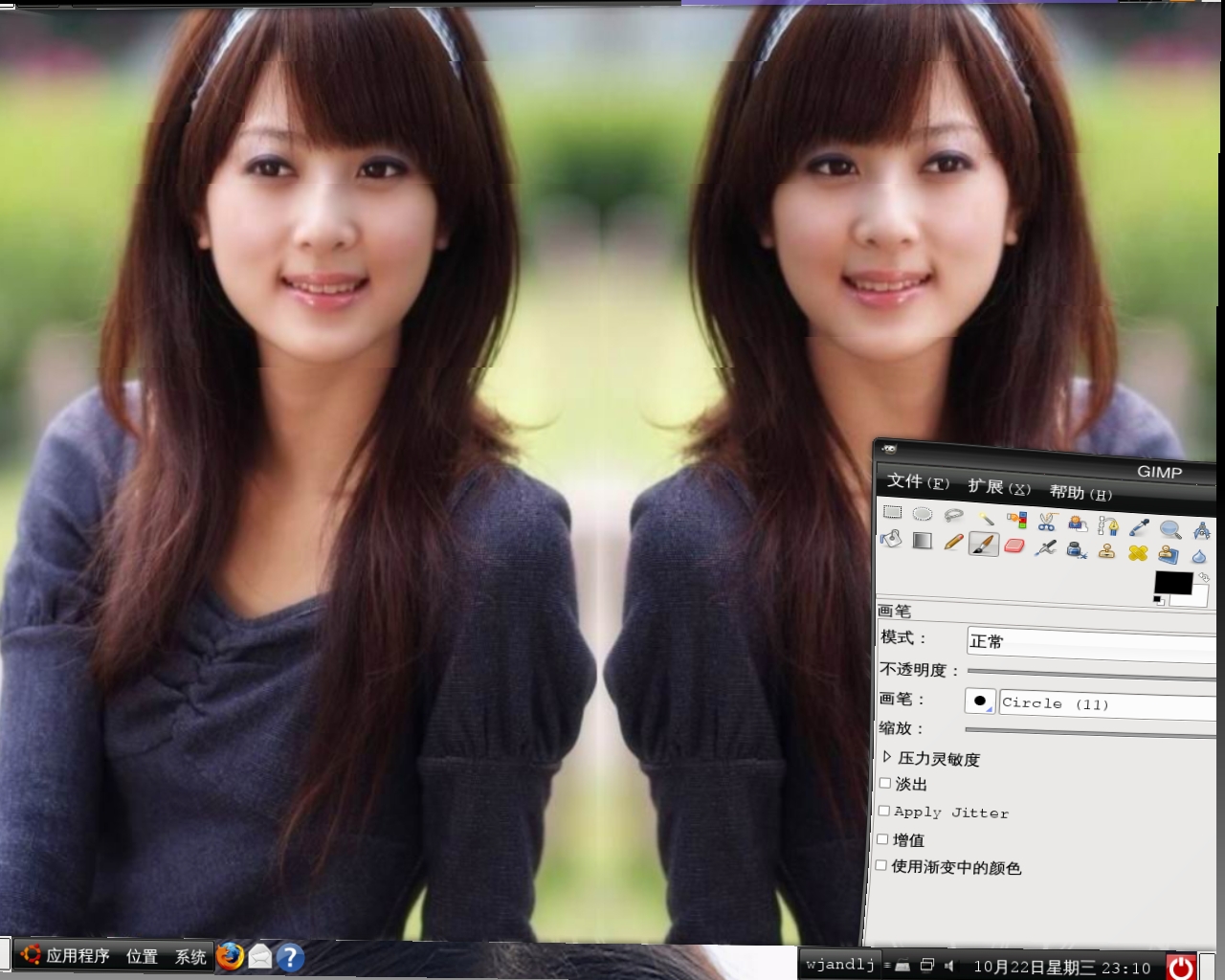Screen dimensions: 1225x980
Task: Open the 扩展(X) menu in GIMP
Action: coord(999,487)
